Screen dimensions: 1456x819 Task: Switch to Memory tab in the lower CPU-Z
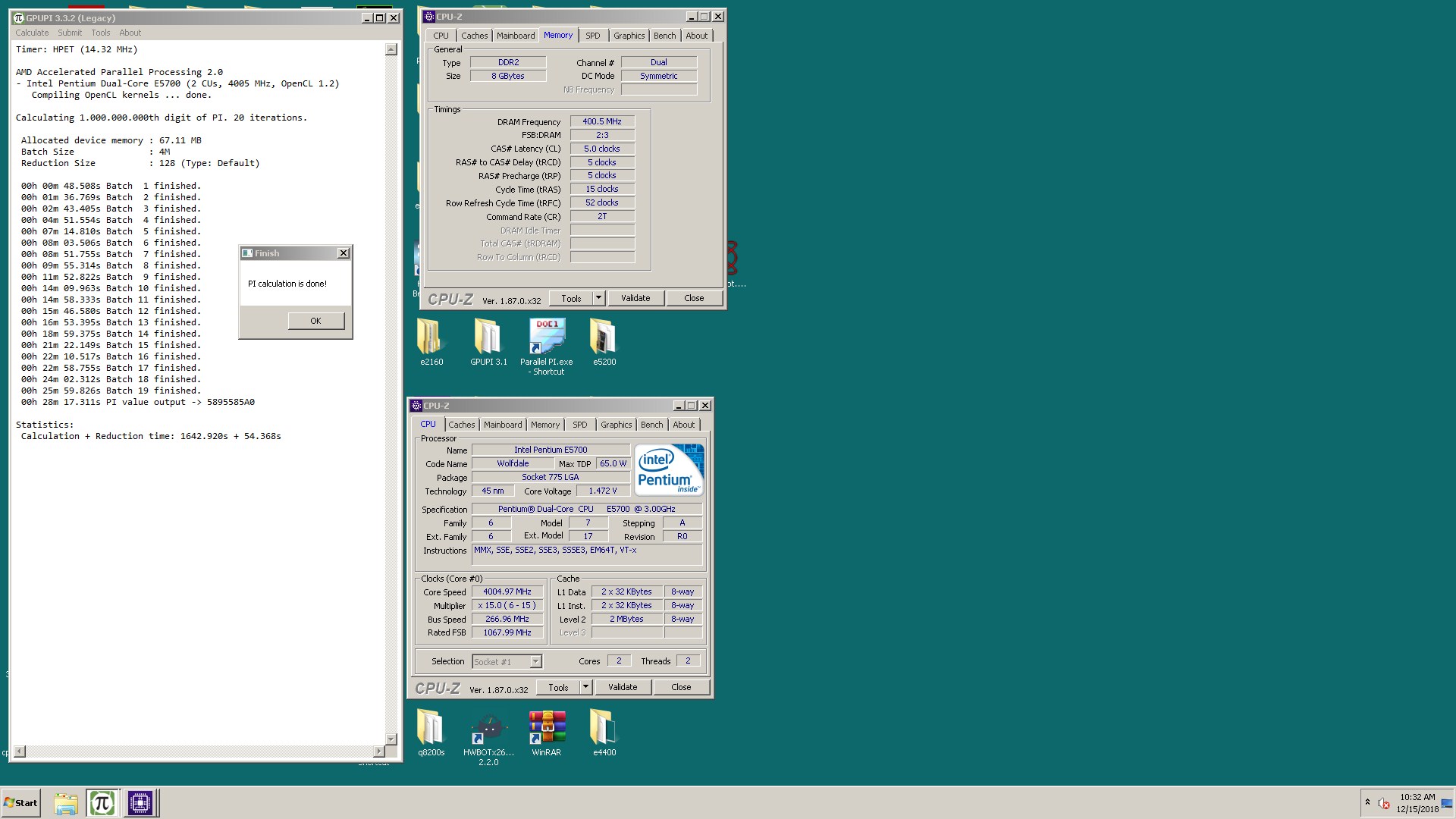pos(545,425)
